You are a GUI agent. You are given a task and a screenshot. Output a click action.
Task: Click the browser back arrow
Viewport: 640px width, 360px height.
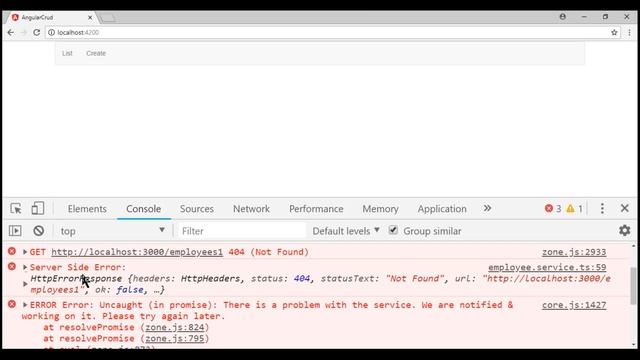(11, 32)
